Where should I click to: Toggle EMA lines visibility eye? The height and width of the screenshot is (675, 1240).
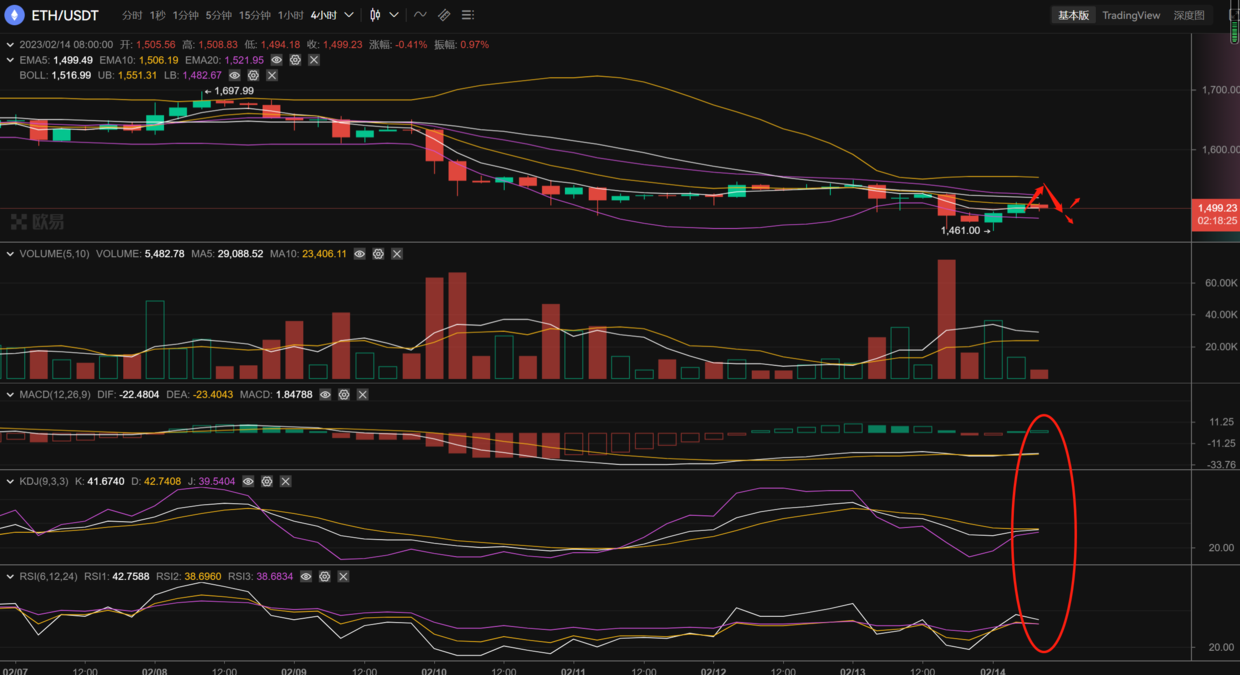277,60
